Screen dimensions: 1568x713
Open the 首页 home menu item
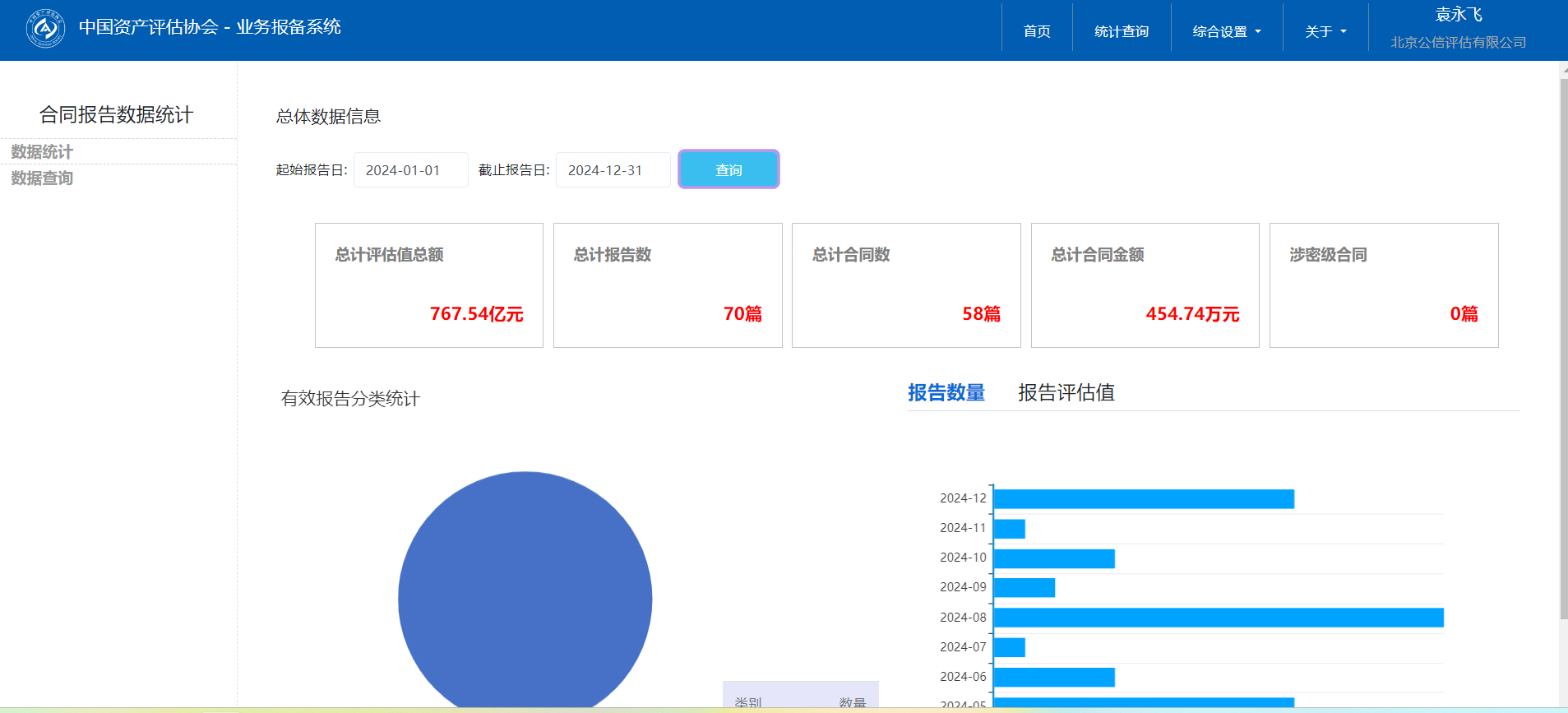tap(1036, 31)
